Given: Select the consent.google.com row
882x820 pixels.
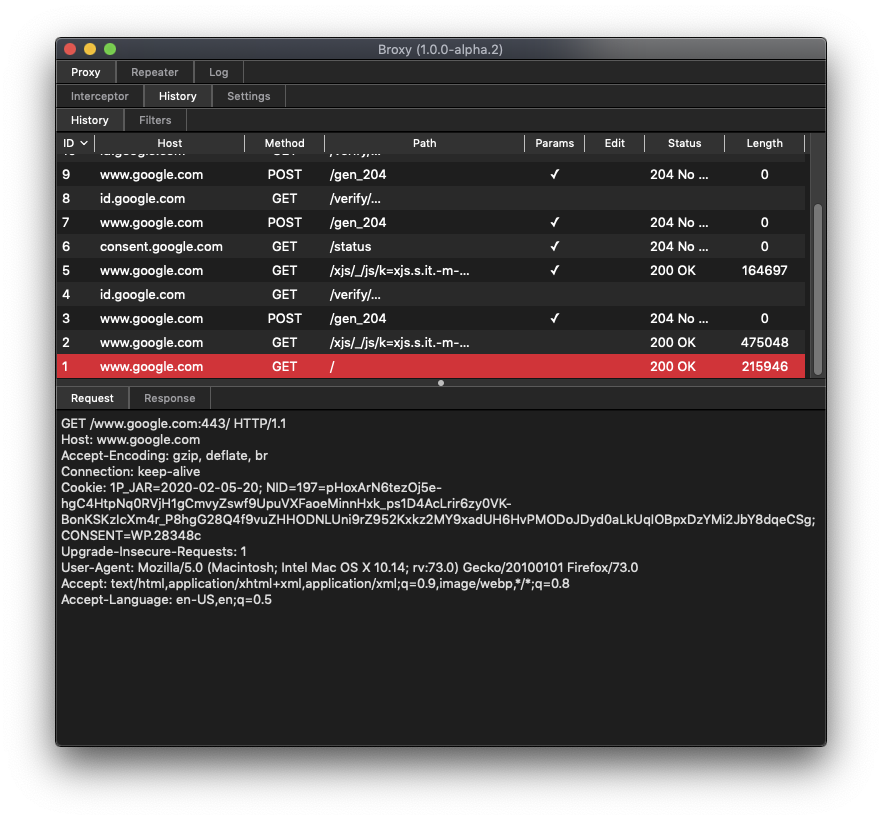Looking at the screenshot, I should click(x=431, y=246).
